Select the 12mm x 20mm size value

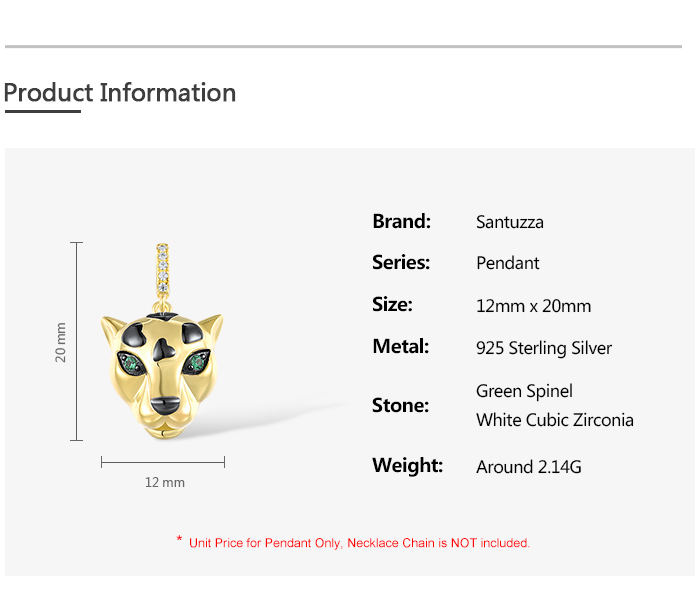pos(534,306)
